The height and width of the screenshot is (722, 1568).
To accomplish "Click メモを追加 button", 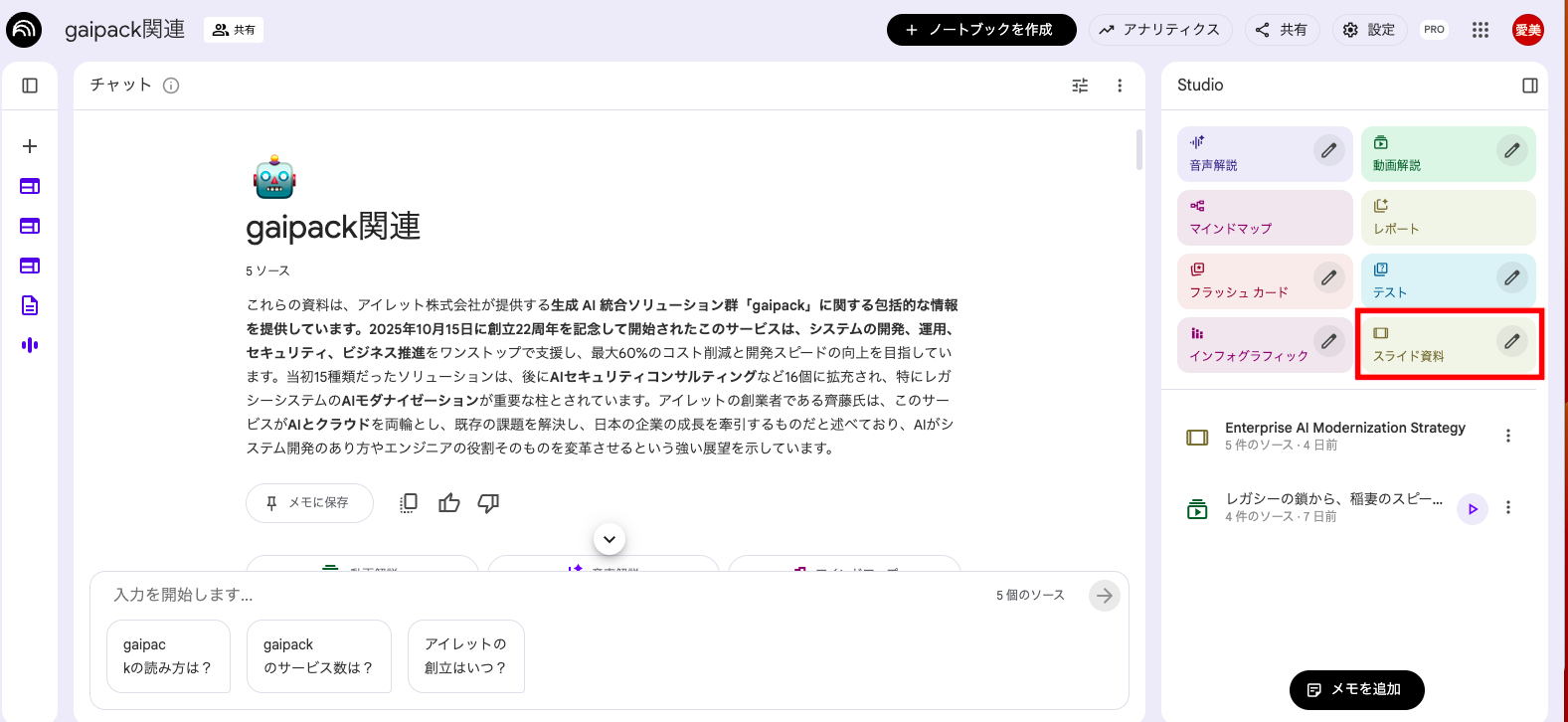I will 1357,689.
